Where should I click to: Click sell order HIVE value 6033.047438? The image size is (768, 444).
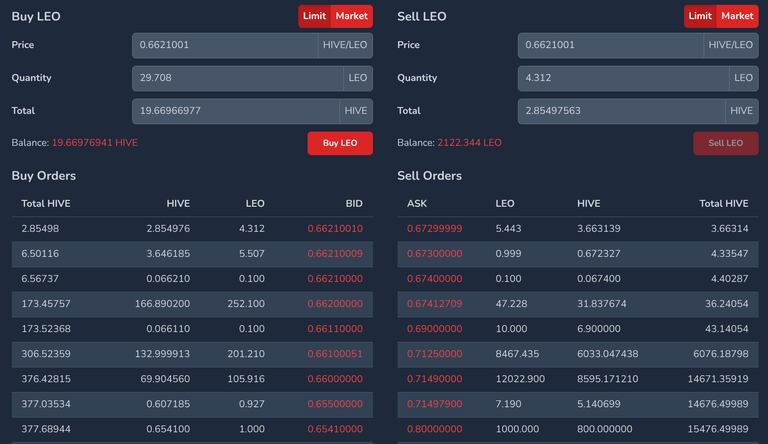[x=608, y=353]
